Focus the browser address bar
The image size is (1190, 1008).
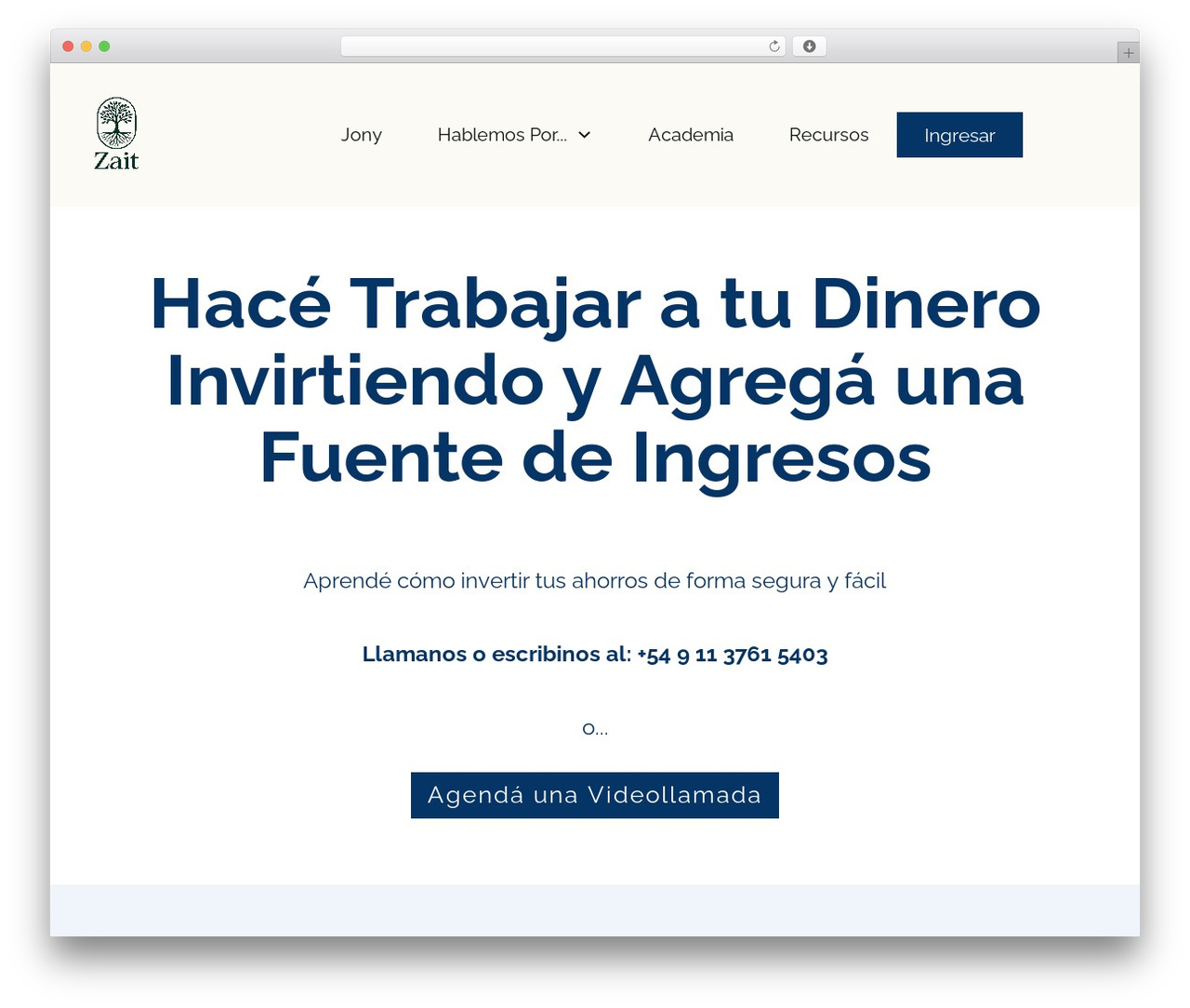(x=562, y=46)
